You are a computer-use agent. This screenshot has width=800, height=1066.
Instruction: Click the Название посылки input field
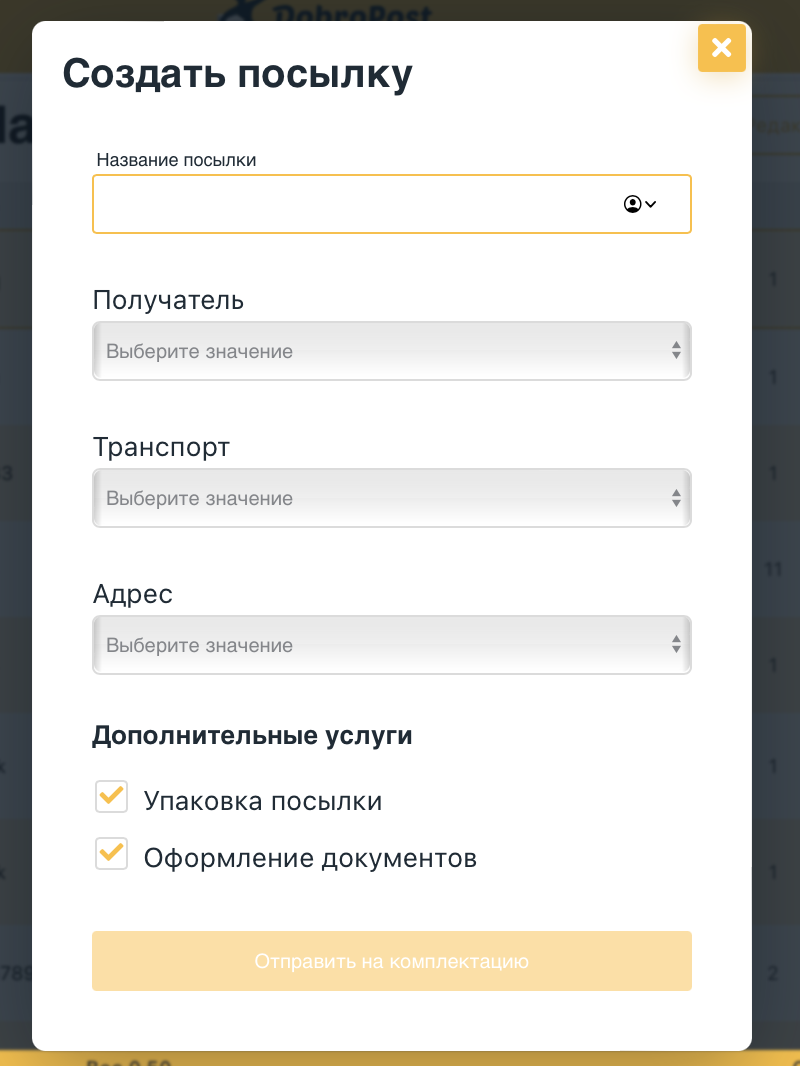(350, 204)
